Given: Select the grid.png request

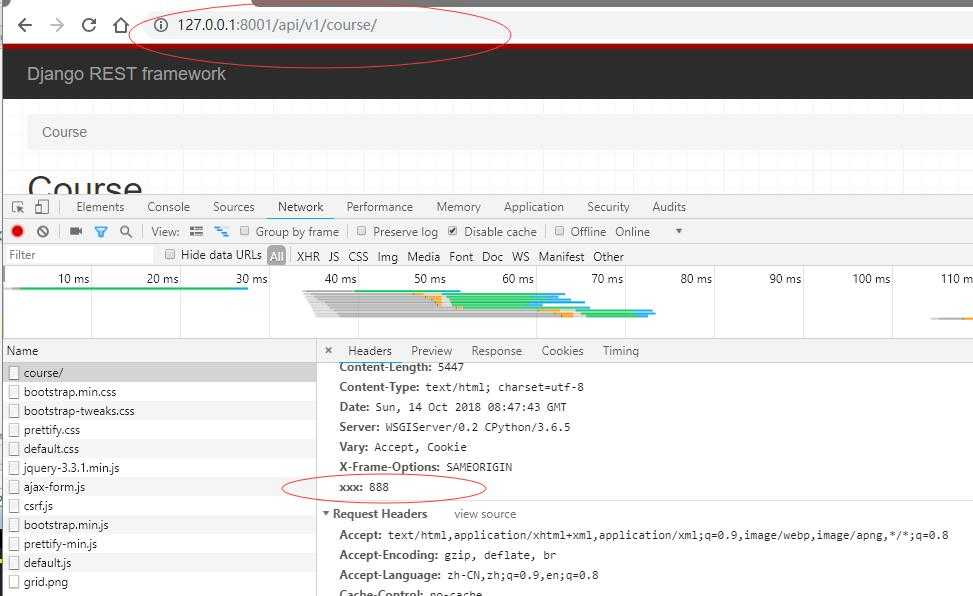Looking at the screenshot, I should tap(160, 582).
